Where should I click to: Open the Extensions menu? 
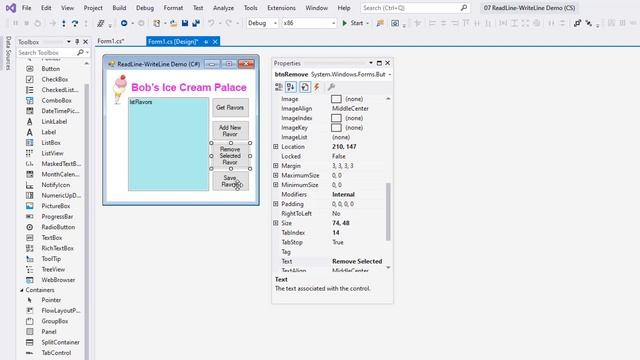(x=281, y=8)
